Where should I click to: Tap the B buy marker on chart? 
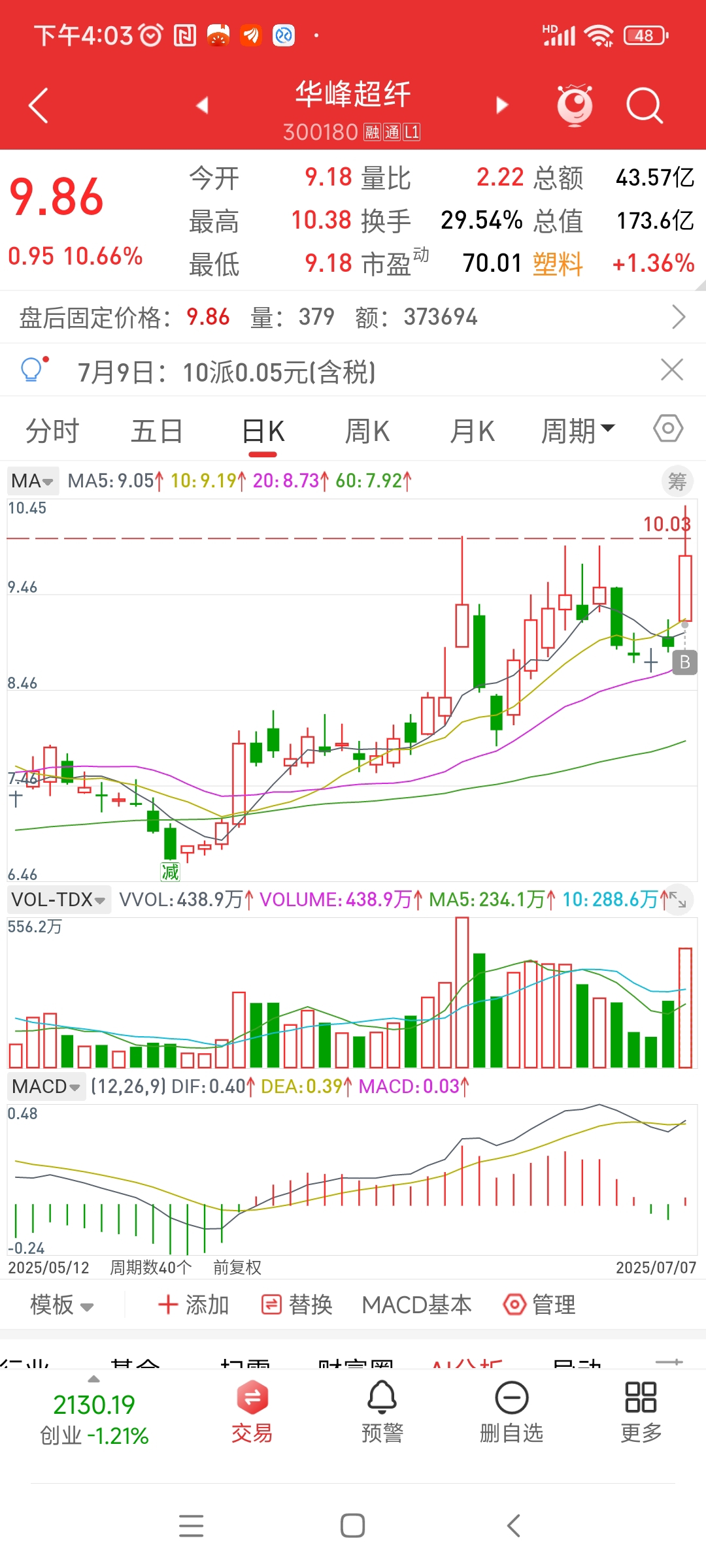tap(684, 662)
